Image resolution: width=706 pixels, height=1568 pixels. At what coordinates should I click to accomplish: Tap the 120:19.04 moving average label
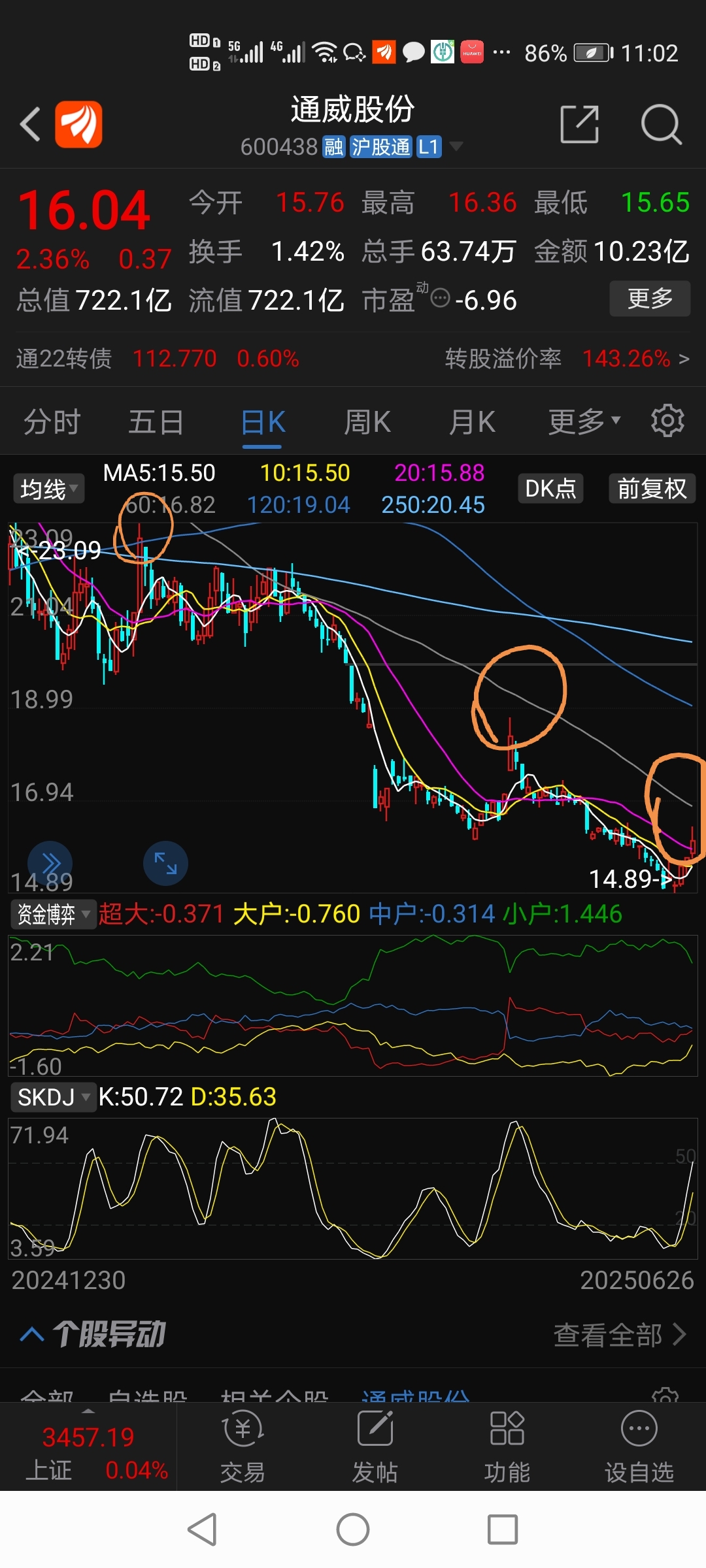[298, 504]
